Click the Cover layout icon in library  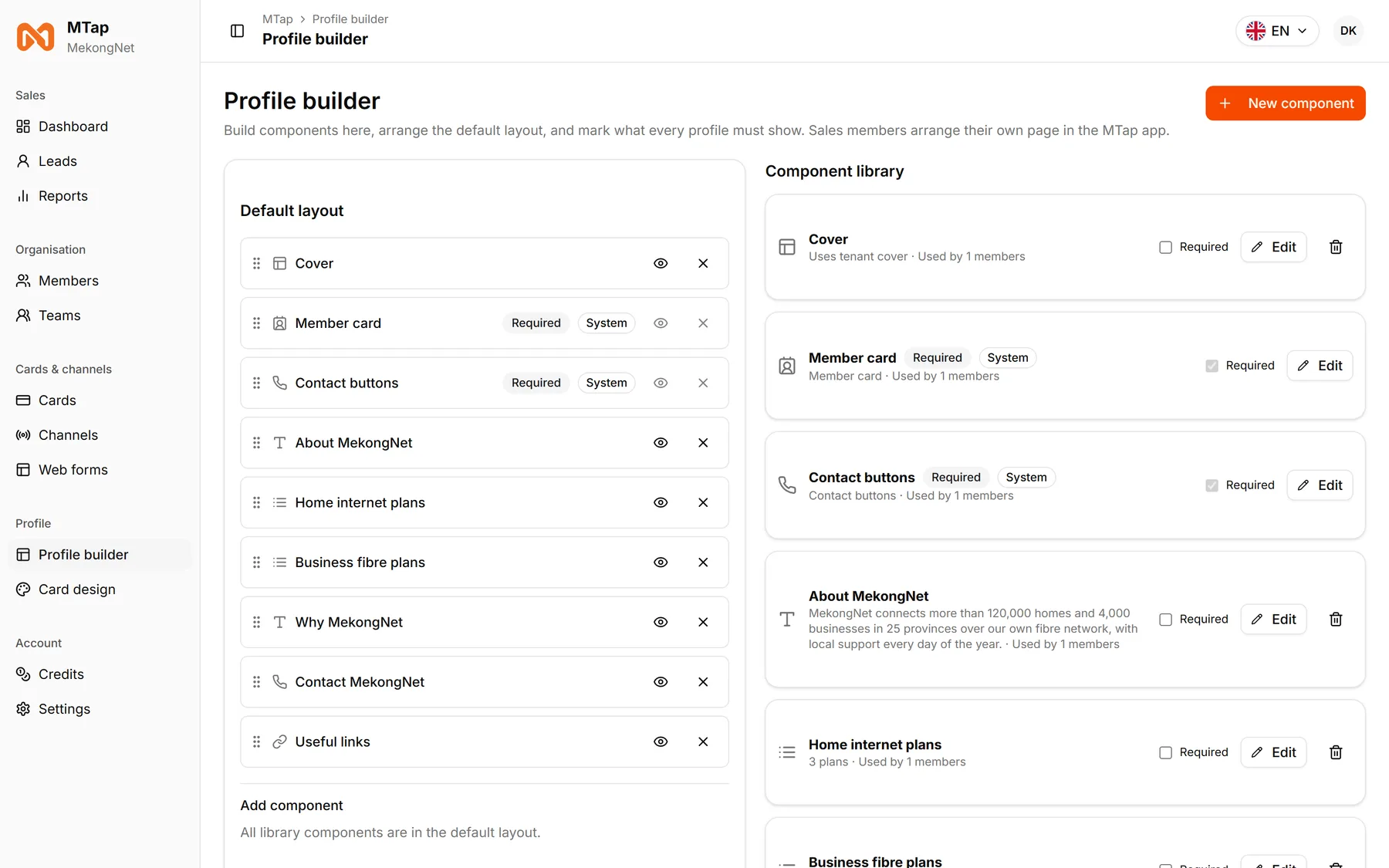[x=787, y=247]
